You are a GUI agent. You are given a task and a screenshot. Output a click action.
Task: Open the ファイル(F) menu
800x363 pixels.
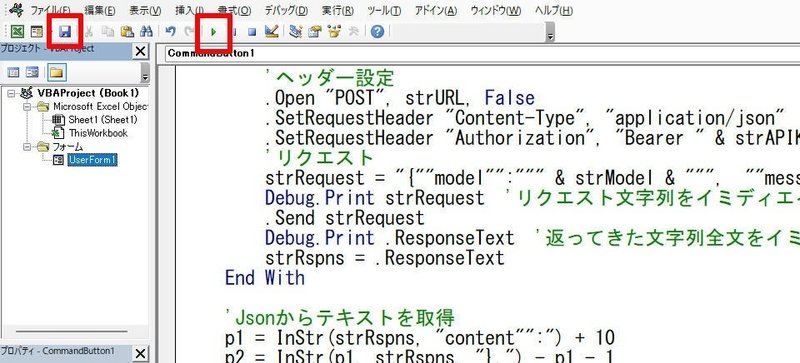pyautogui.click(x=51, y=10)
